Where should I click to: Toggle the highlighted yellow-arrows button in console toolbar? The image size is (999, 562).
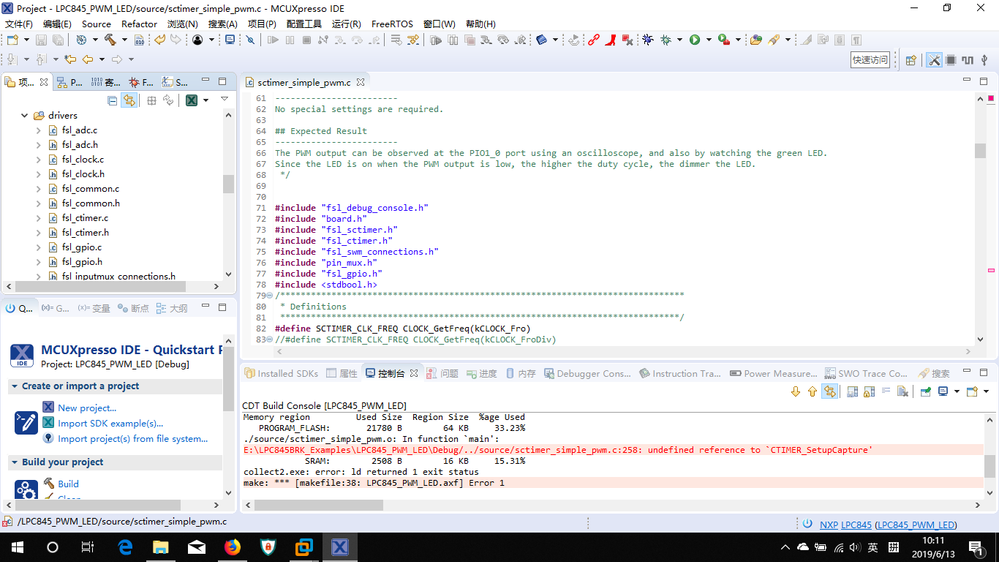click(x=830, y=392)
